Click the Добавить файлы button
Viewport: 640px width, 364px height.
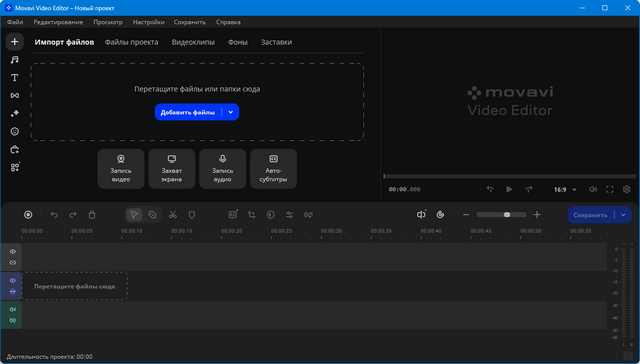click(x=188, y=112)
